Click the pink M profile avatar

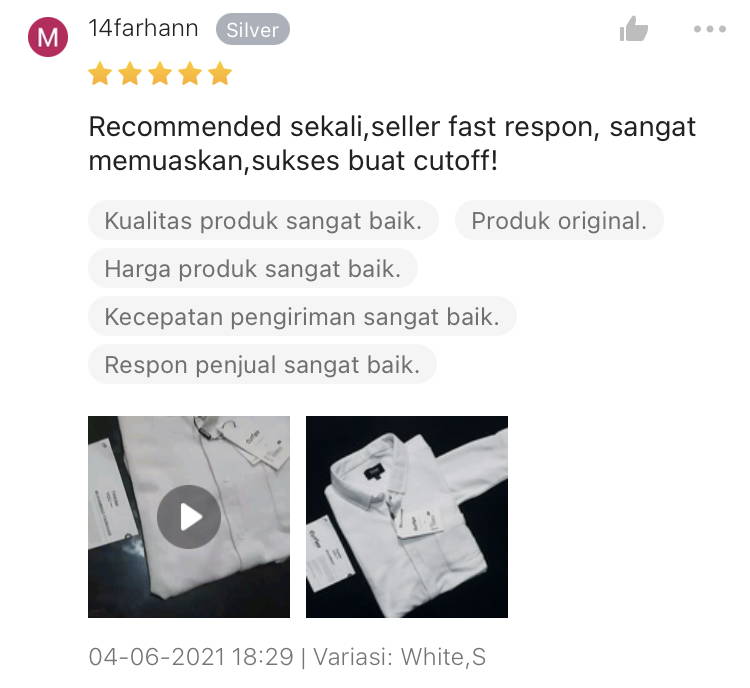pos(48,37)
